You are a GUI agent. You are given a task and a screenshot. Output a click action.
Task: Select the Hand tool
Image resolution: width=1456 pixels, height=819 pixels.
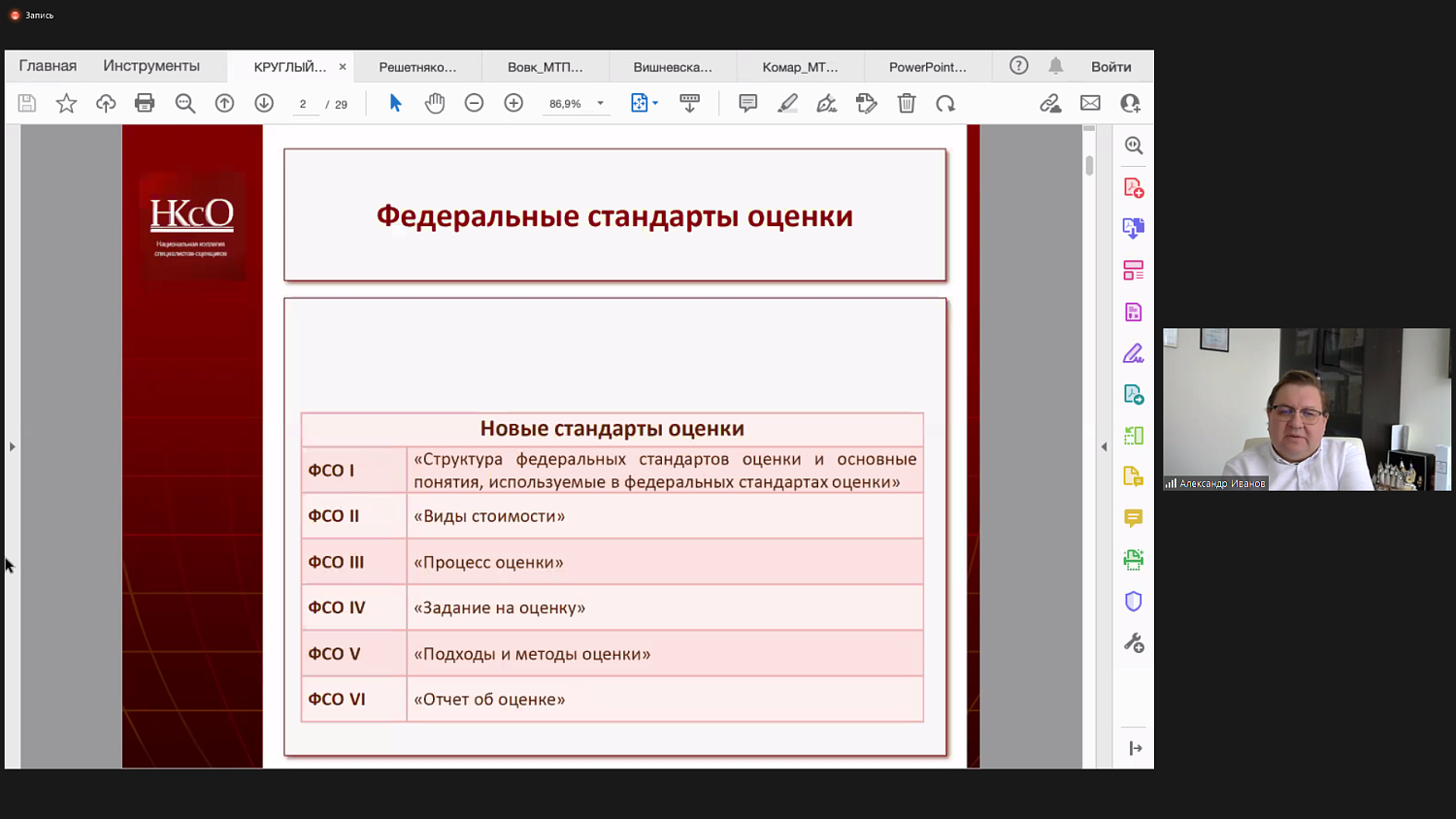point(435,103)
